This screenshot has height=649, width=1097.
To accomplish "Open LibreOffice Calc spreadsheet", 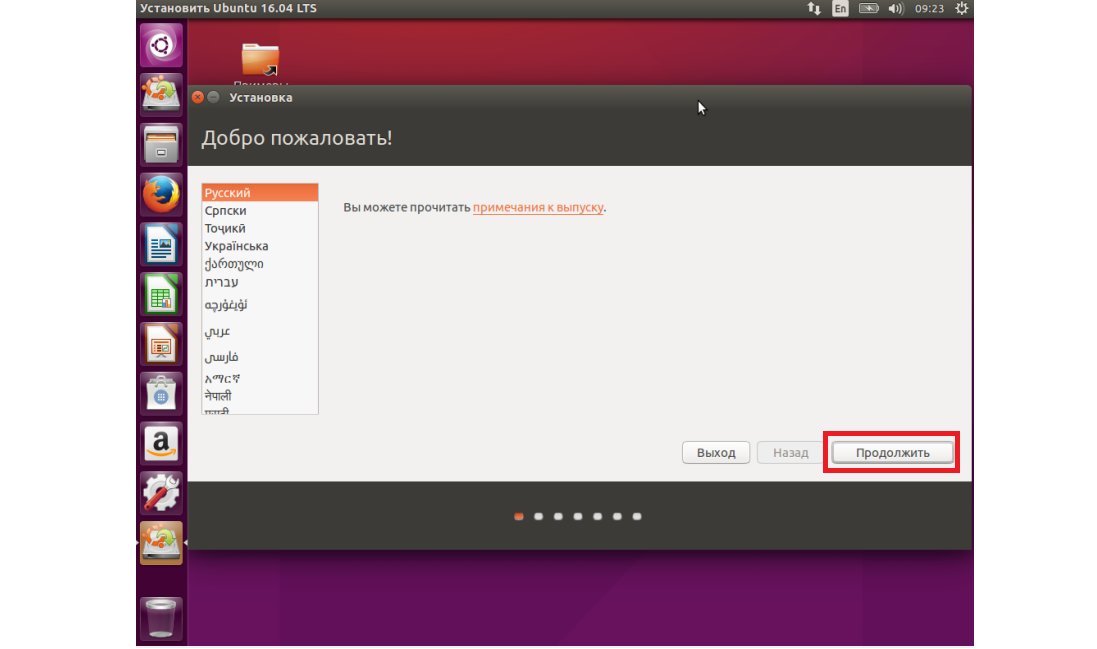I will tap(161, 294).
